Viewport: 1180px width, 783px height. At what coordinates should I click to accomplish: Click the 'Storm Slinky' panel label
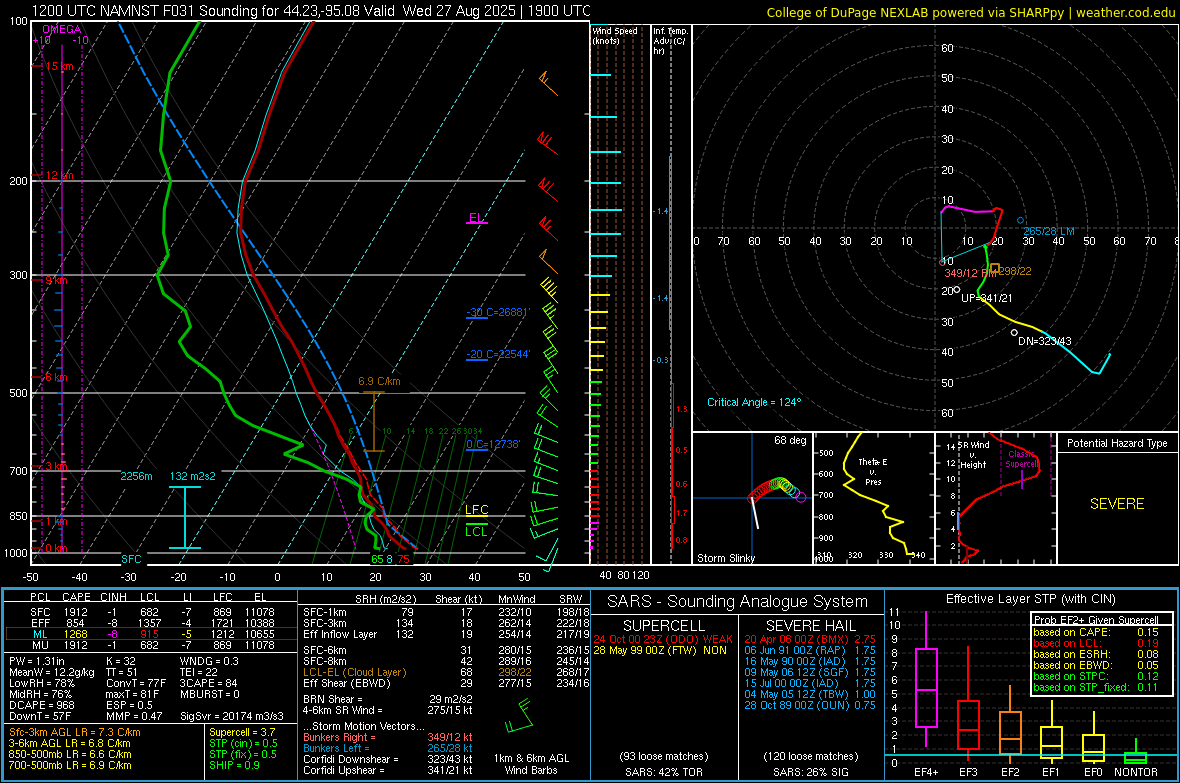click(x=725, y=558)
